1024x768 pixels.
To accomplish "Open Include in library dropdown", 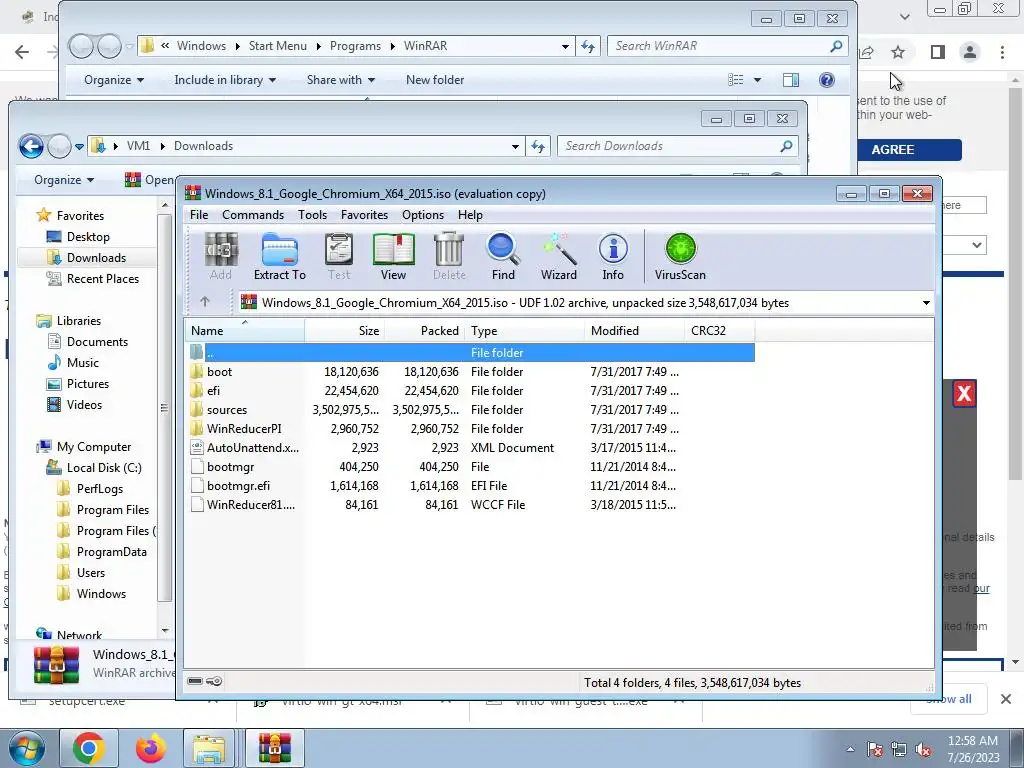I will pos(225,80).
